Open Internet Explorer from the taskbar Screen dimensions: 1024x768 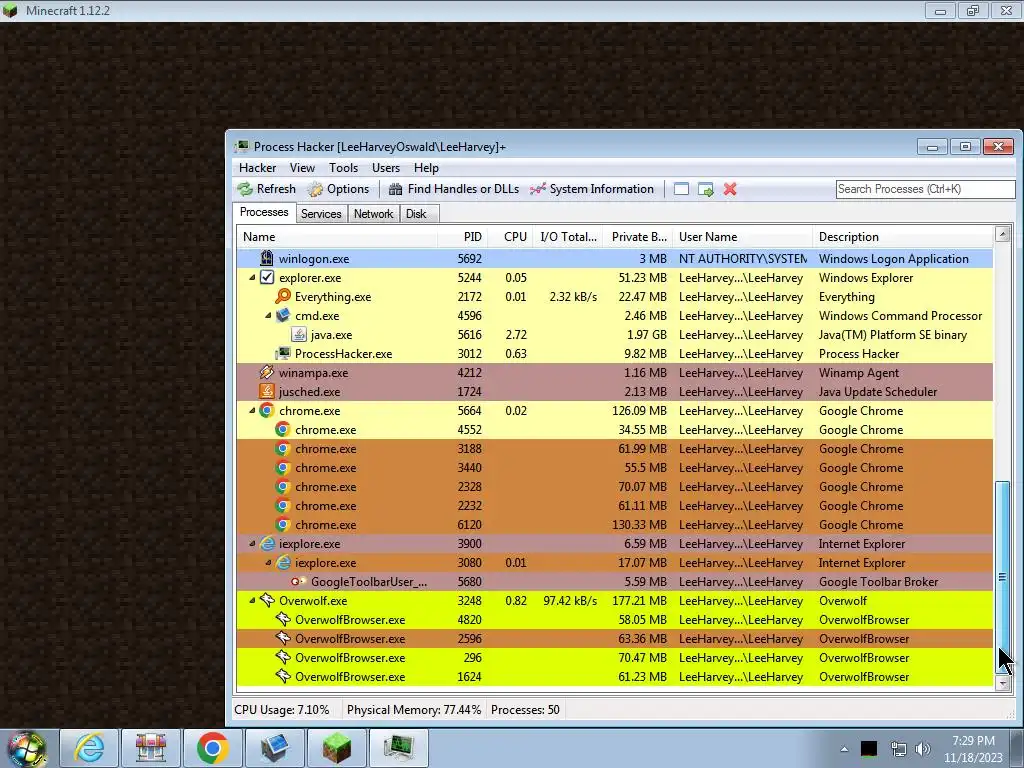(89, 748)
